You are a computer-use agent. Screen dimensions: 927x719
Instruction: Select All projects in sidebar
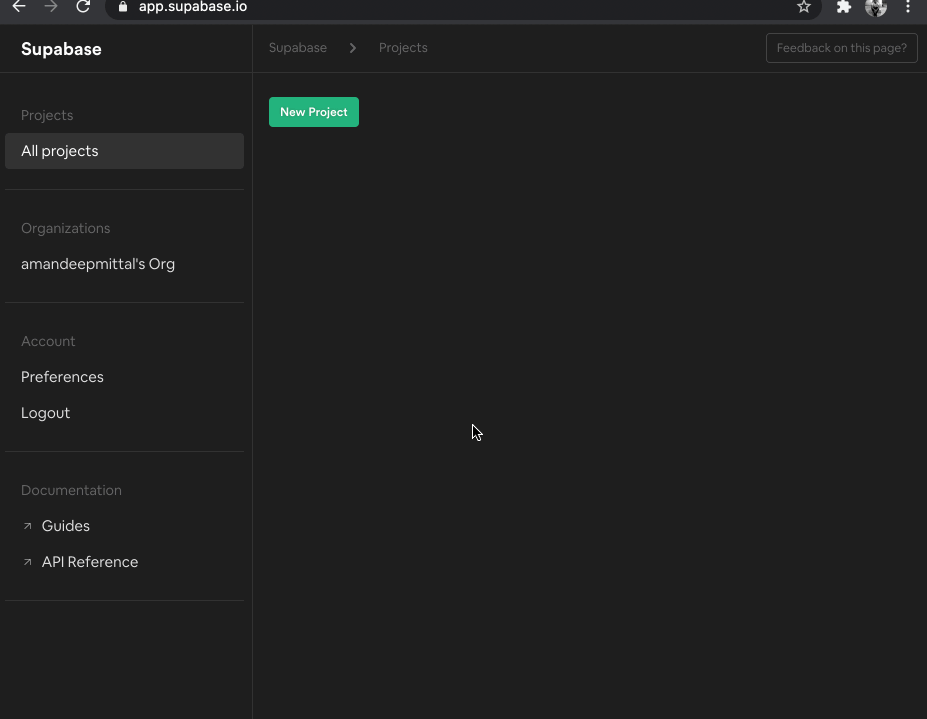124,151
